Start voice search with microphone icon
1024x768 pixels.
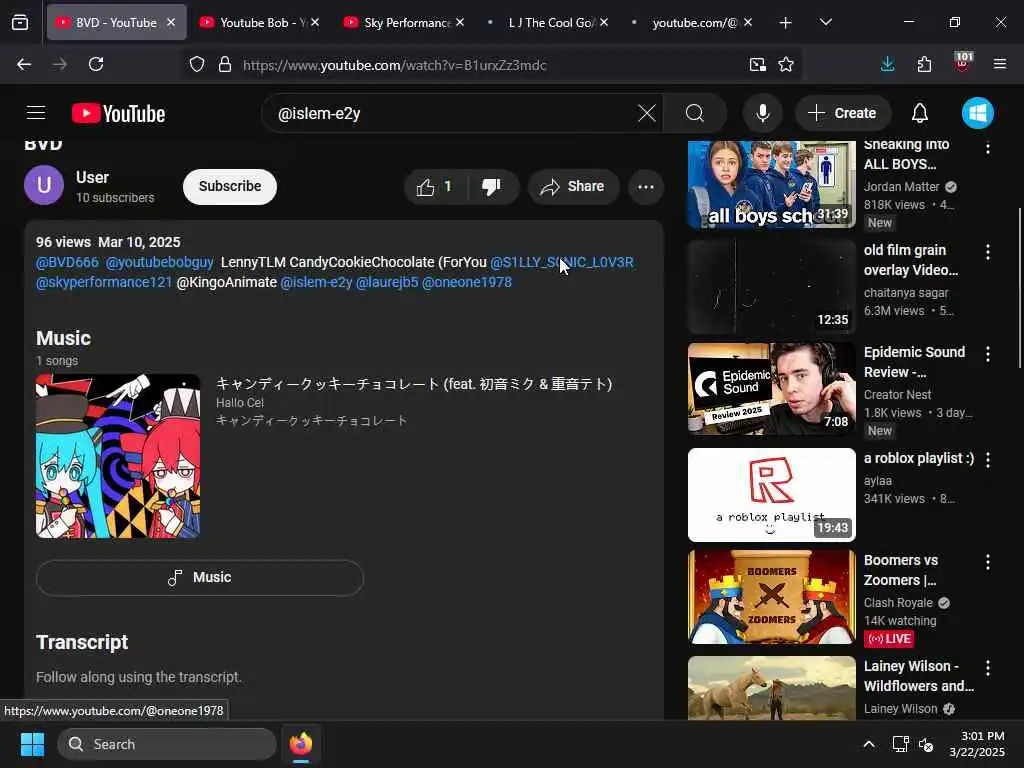tap(762, 113)
